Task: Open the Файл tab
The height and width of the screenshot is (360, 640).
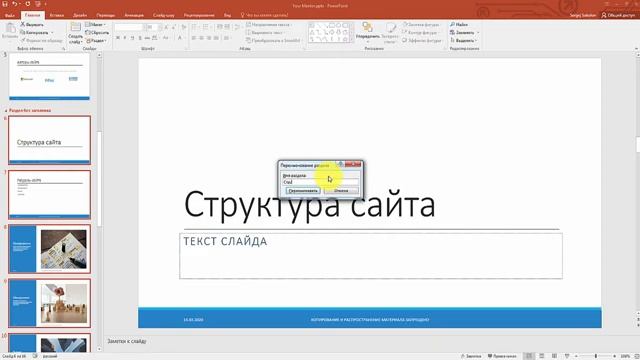Action: click(x=10, y=15)
